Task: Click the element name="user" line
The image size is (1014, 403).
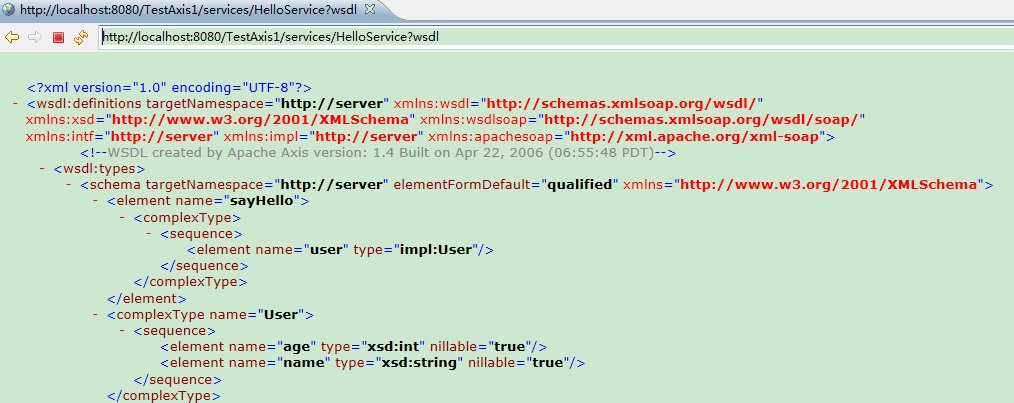Action: (x=341, y=250)
